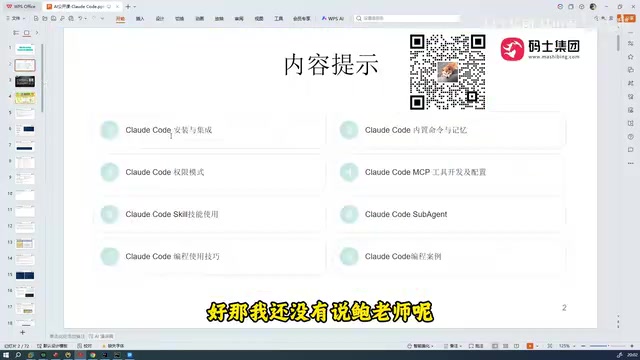The image size is (640, 360).
Task: Expand slideshow options dropdown arrow
Action: (x=537, y=346)
